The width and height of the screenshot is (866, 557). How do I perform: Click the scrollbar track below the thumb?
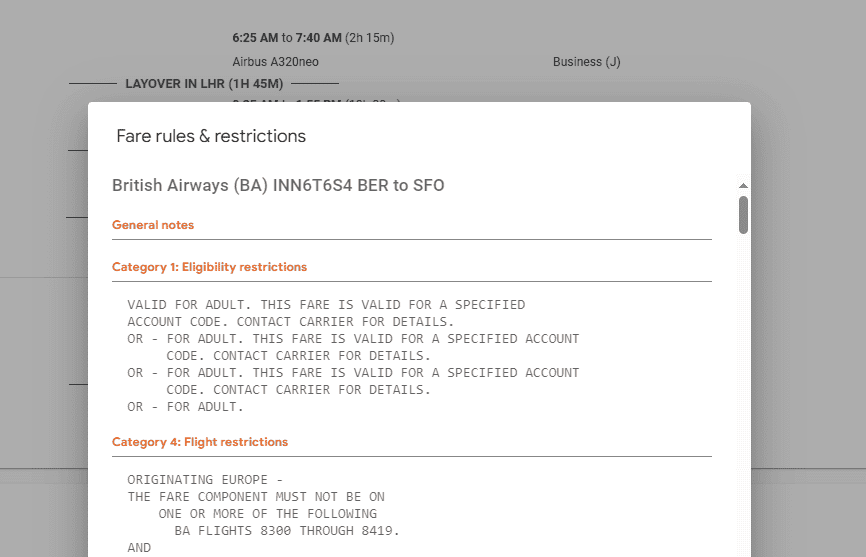coord(743,400)
